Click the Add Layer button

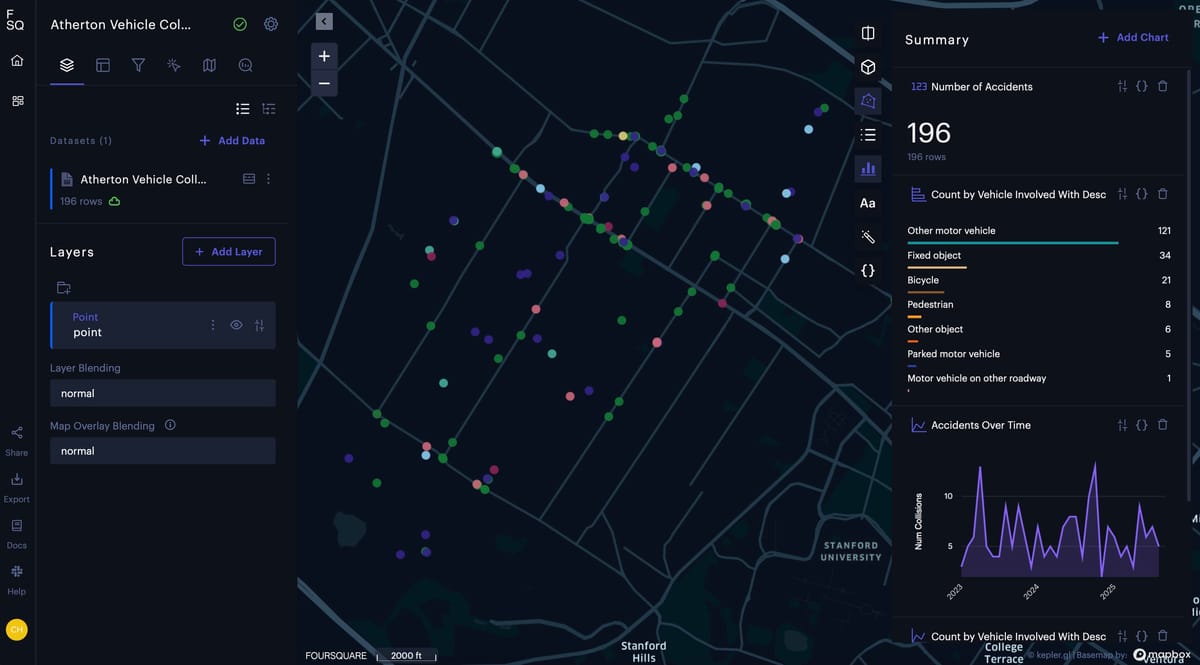coord(228,252)
